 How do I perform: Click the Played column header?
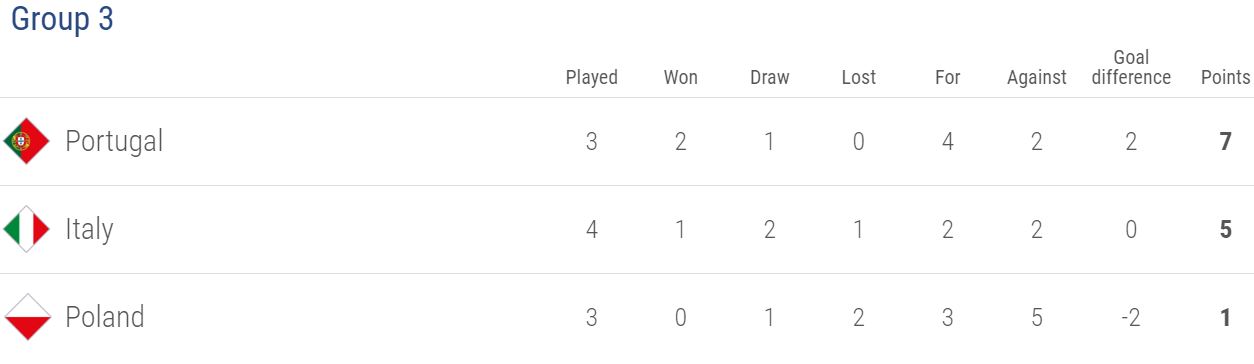592,77
